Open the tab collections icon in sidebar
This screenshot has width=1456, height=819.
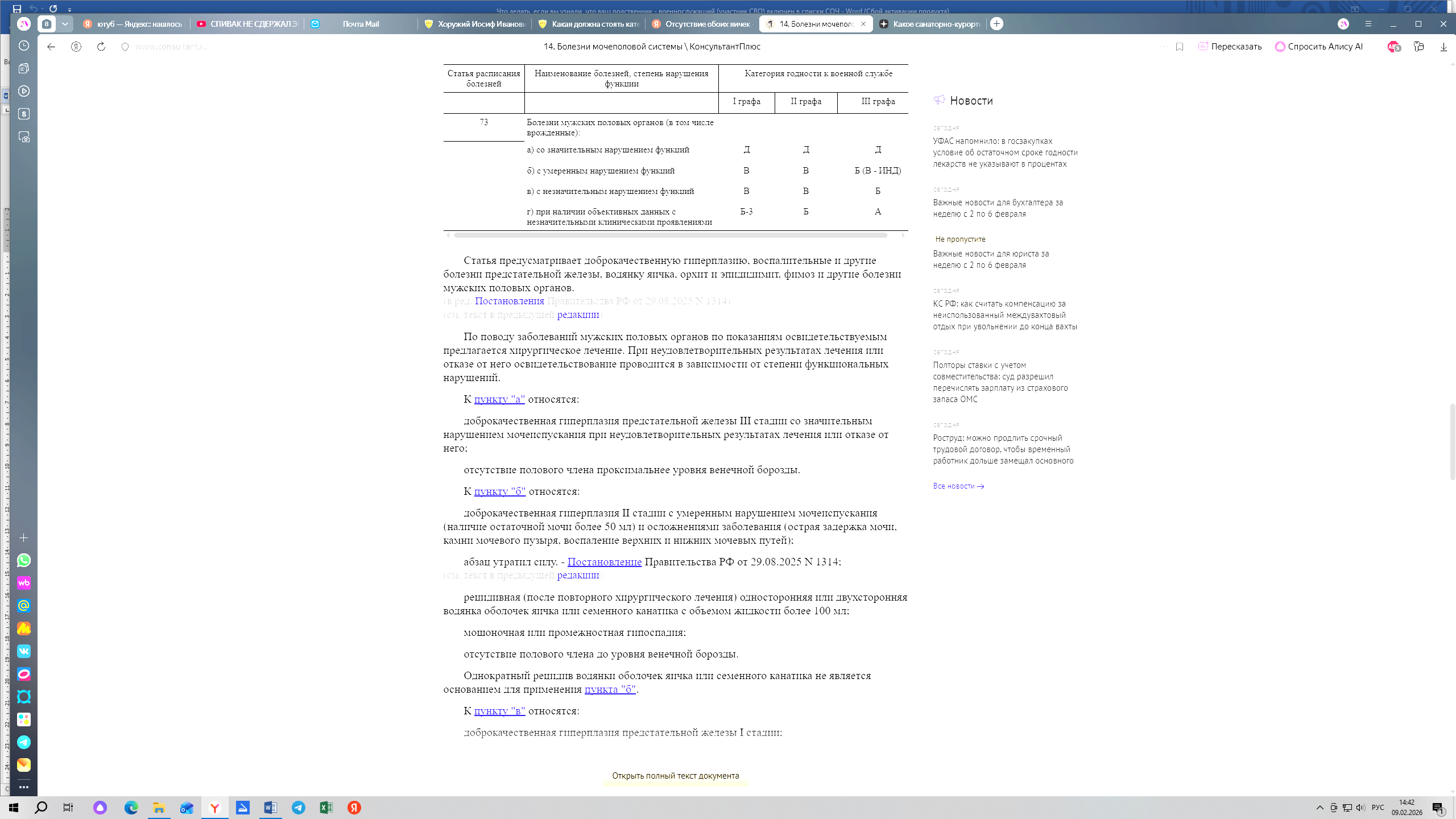tap(24, 68)
